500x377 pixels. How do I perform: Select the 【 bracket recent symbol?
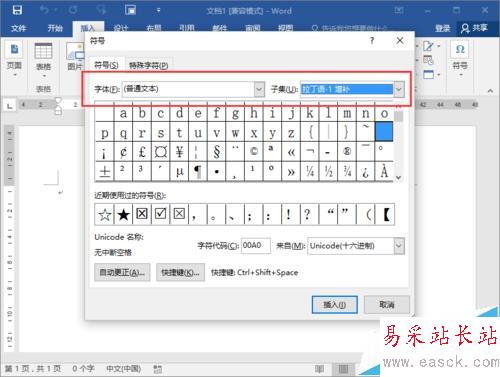tap(385, 214)
